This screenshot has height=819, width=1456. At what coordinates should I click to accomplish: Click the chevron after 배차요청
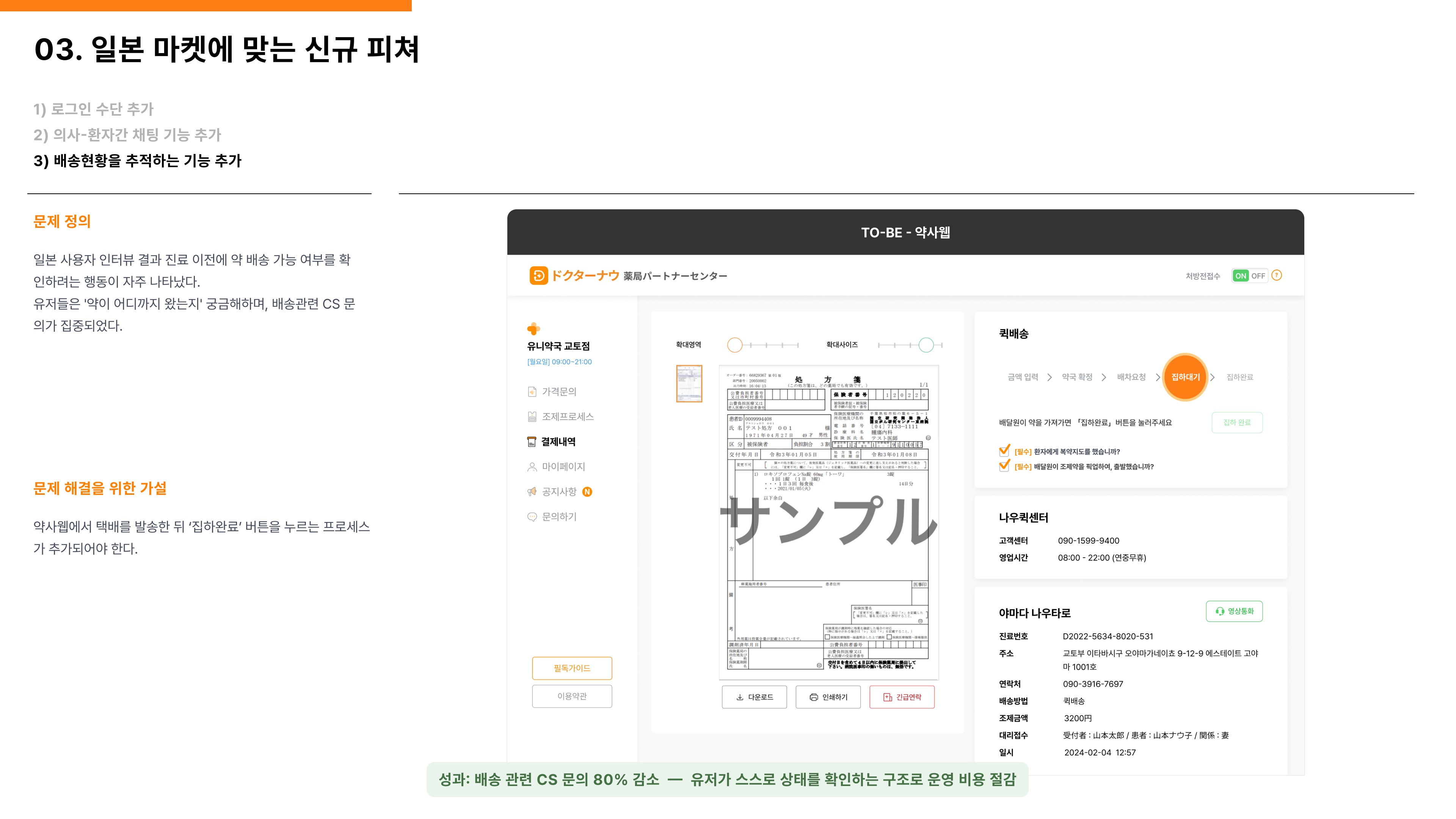pos(1158,378)
